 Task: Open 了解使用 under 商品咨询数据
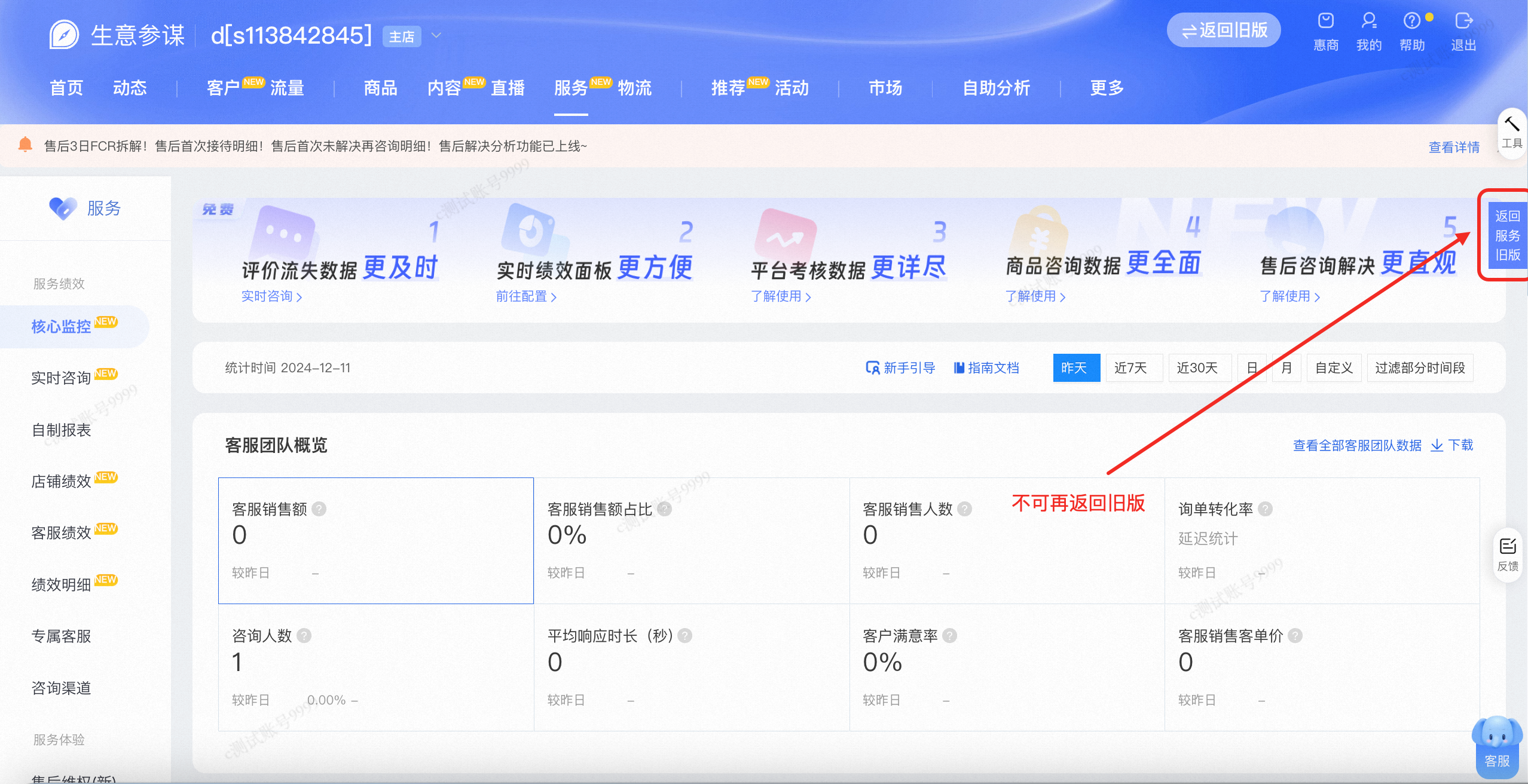pos(1035,296)
